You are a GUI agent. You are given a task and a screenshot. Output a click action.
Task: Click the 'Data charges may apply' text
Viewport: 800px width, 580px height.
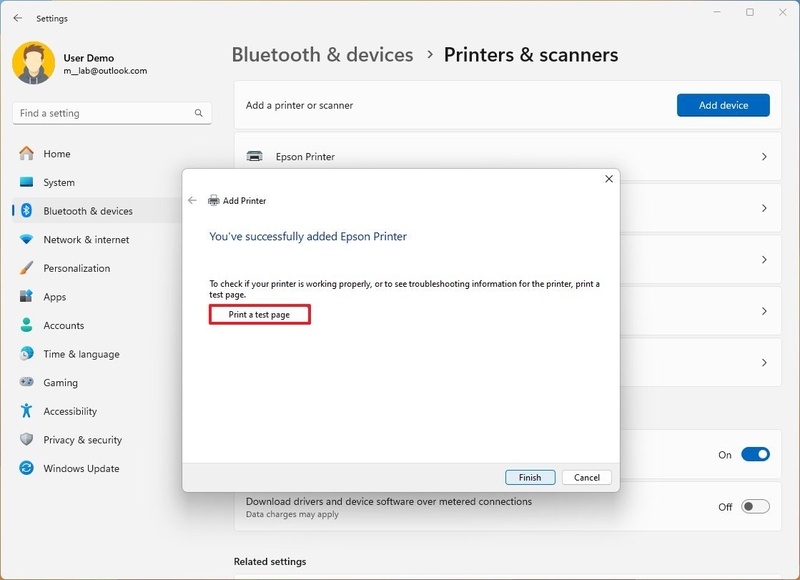(292, 514)
